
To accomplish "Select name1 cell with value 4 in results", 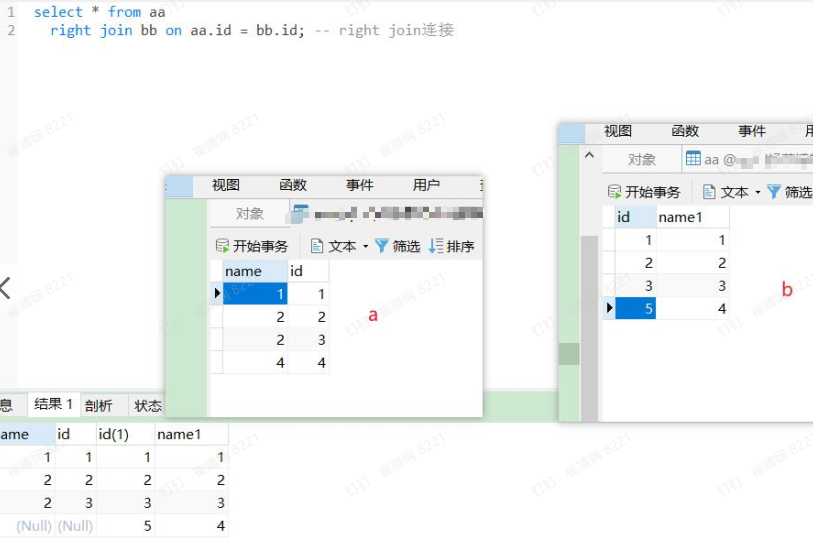I will point(191,526).
